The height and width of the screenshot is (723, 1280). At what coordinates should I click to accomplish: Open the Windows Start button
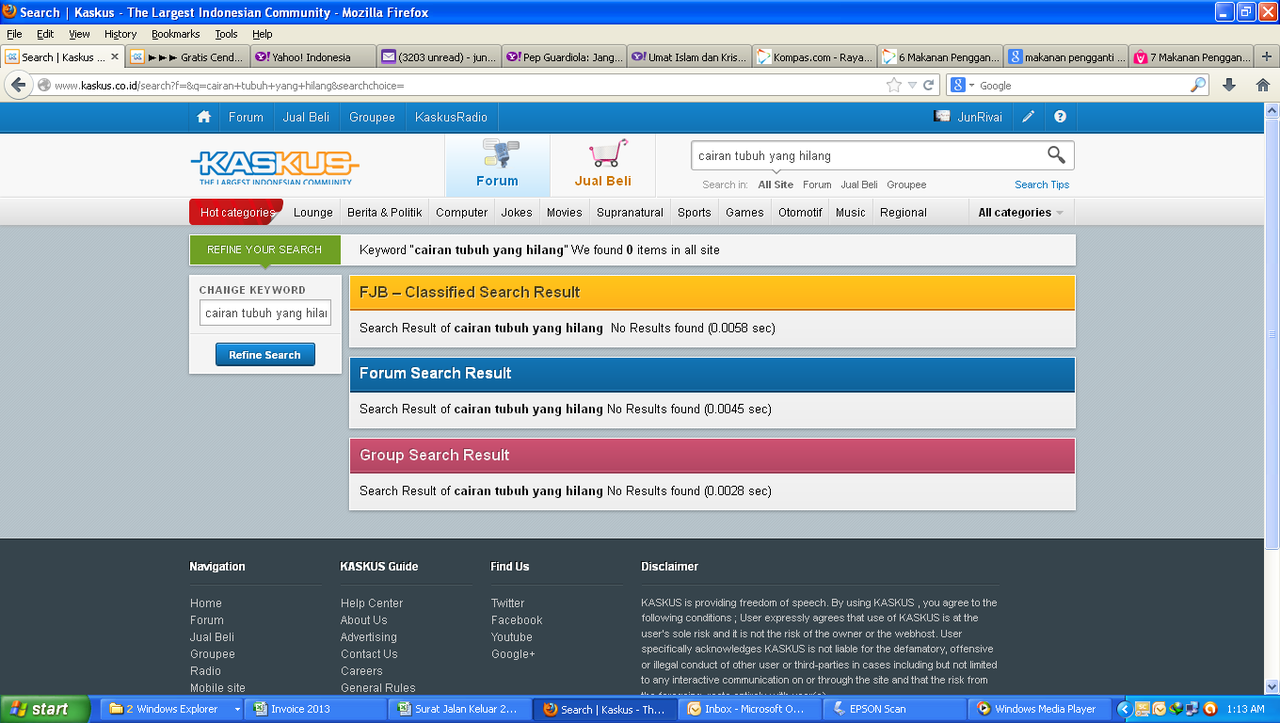[x=45, y=709]
